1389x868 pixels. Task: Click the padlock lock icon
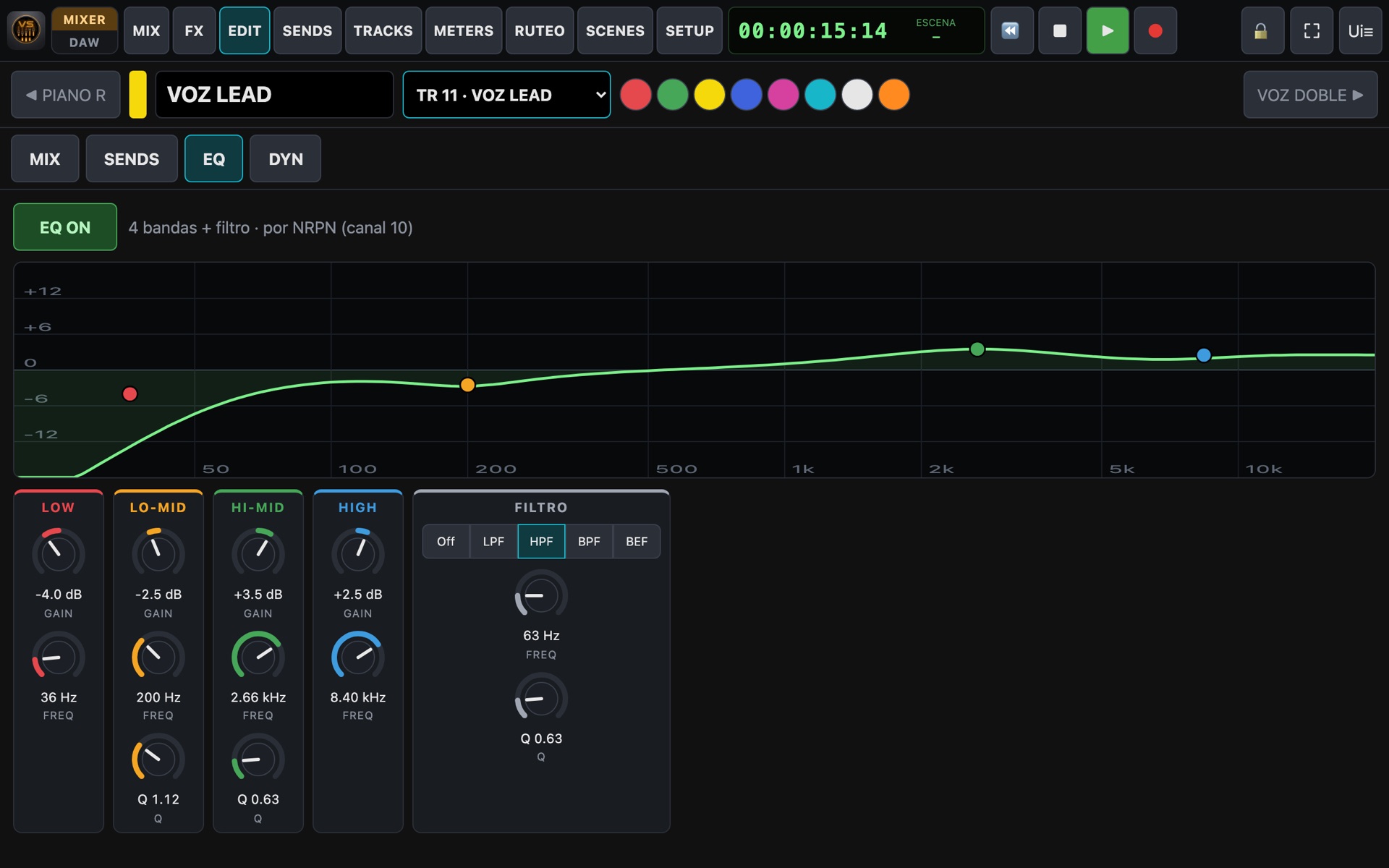click(1262, 30)
